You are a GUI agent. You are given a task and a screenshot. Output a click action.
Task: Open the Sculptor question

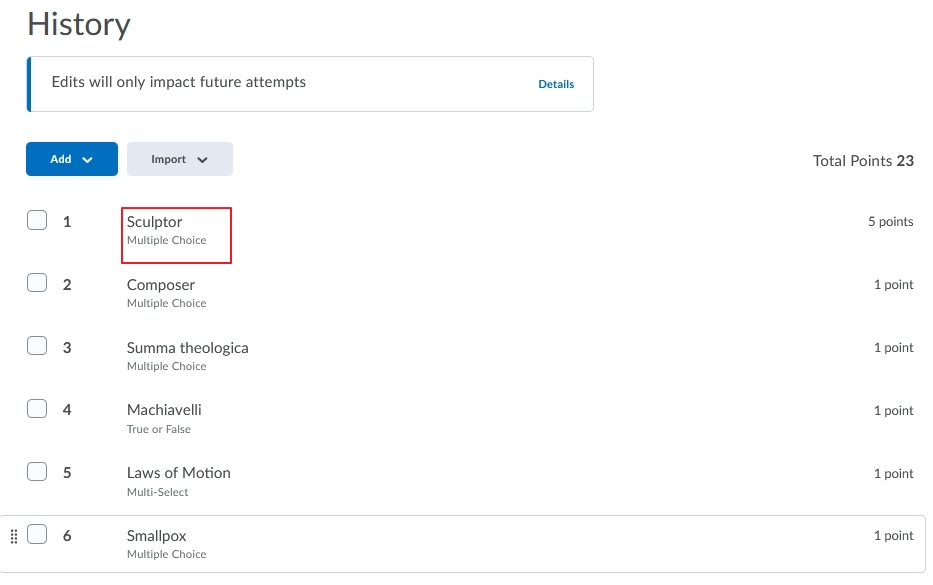click(154, 222)
